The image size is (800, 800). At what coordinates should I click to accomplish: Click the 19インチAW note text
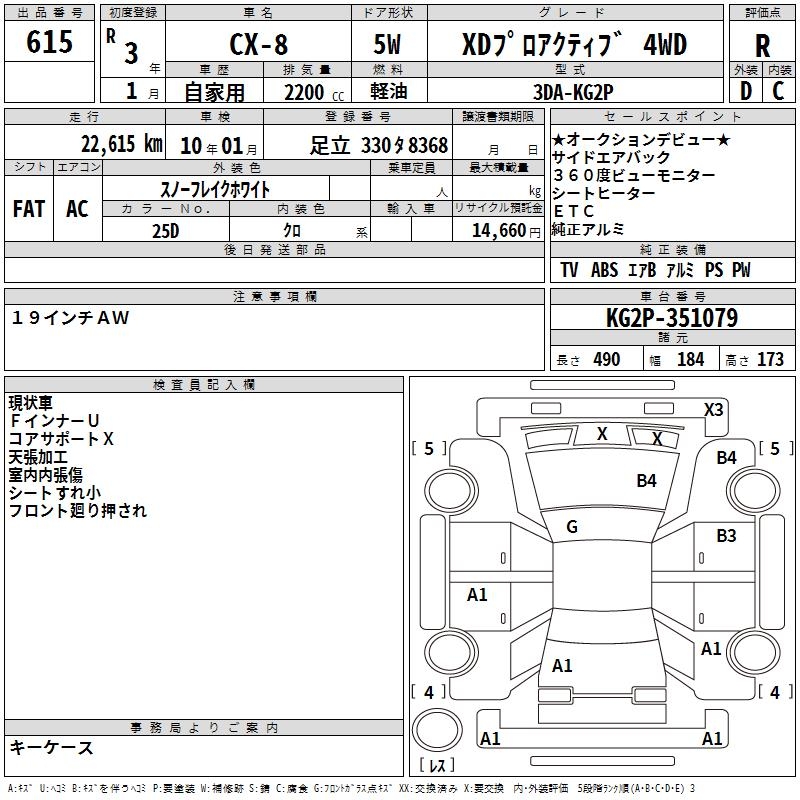71,317
